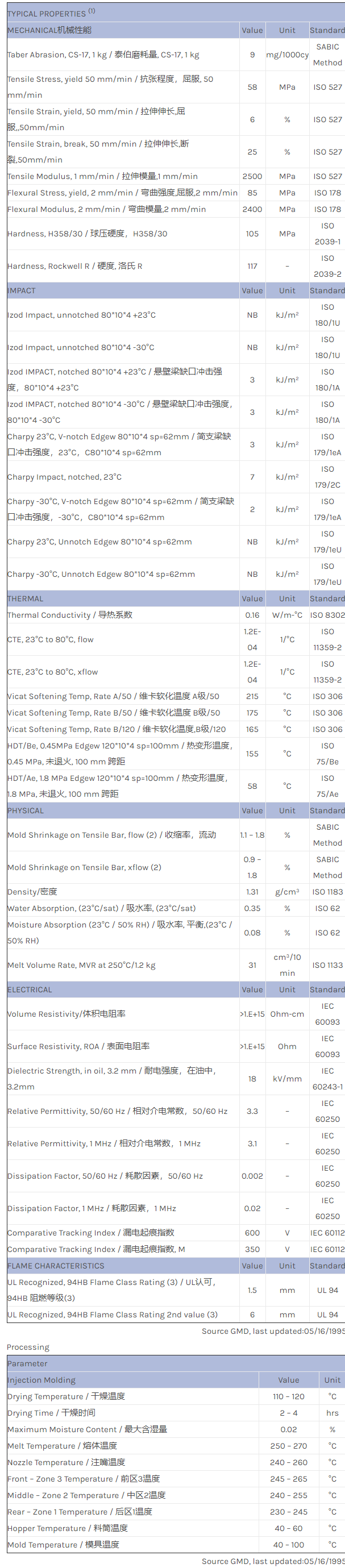The height and width of the screenshot is (1568, 345).
Task: Click the THERMAL section header
Action: 25,599
